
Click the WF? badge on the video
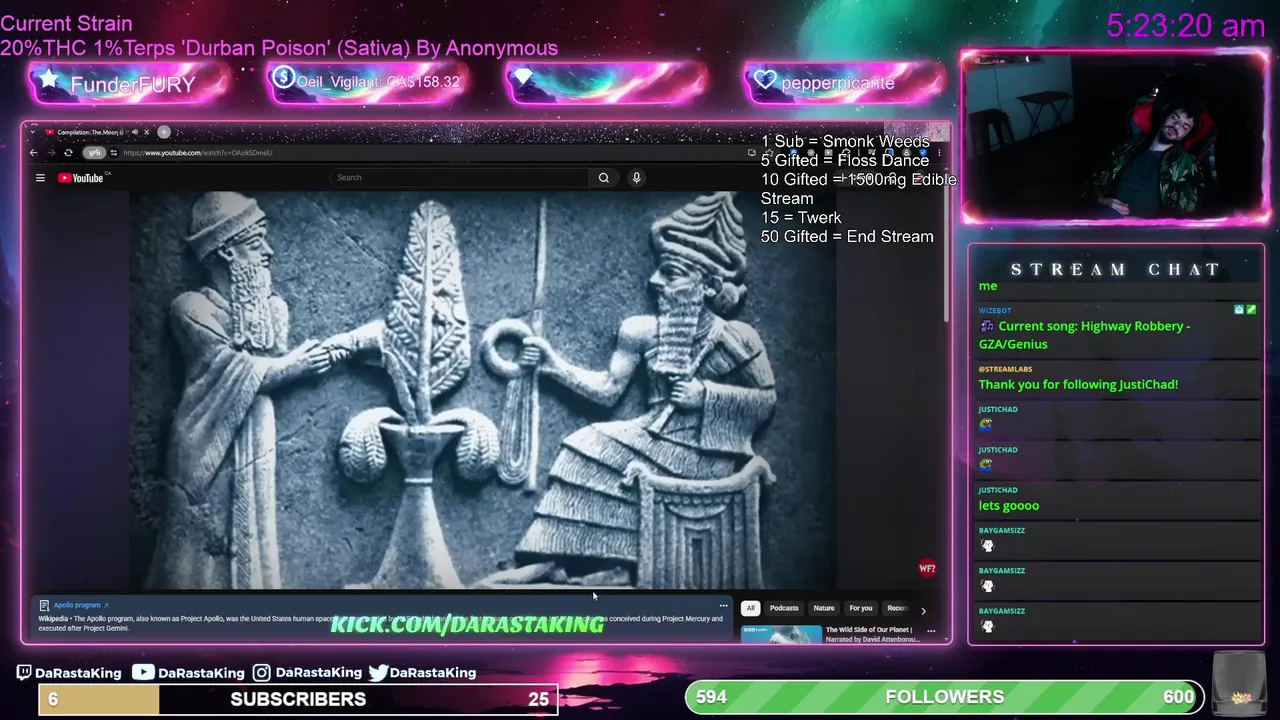[927, 569]
